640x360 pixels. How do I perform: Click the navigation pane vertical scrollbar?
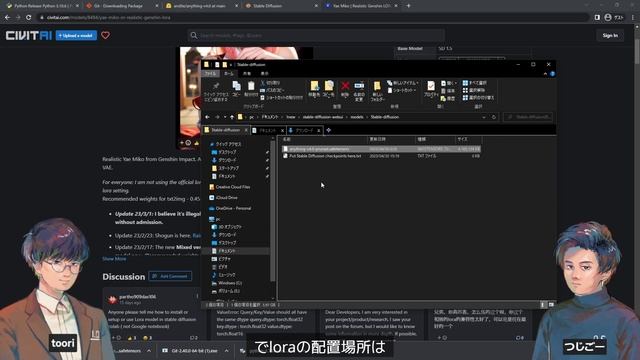pos(273,212)
